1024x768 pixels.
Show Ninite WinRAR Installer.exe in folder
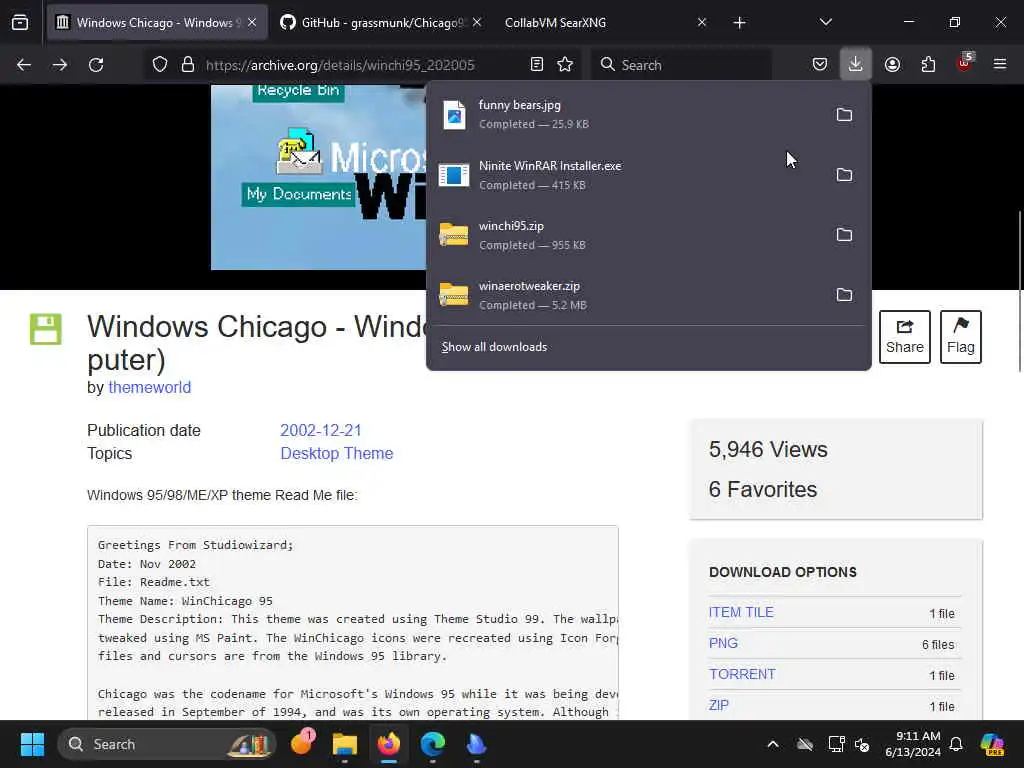point(844,175)
